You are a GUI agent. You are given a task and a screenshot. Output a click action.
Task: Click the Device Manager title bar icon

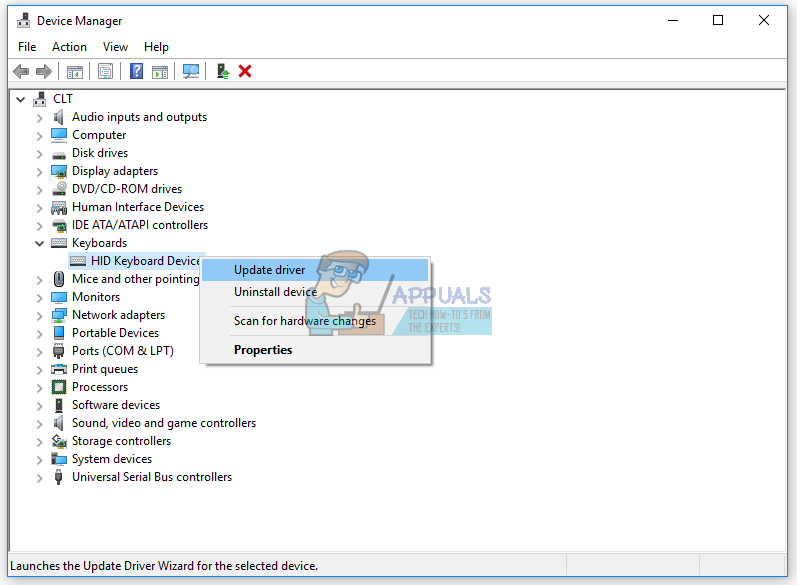click(x=23, y=21)
